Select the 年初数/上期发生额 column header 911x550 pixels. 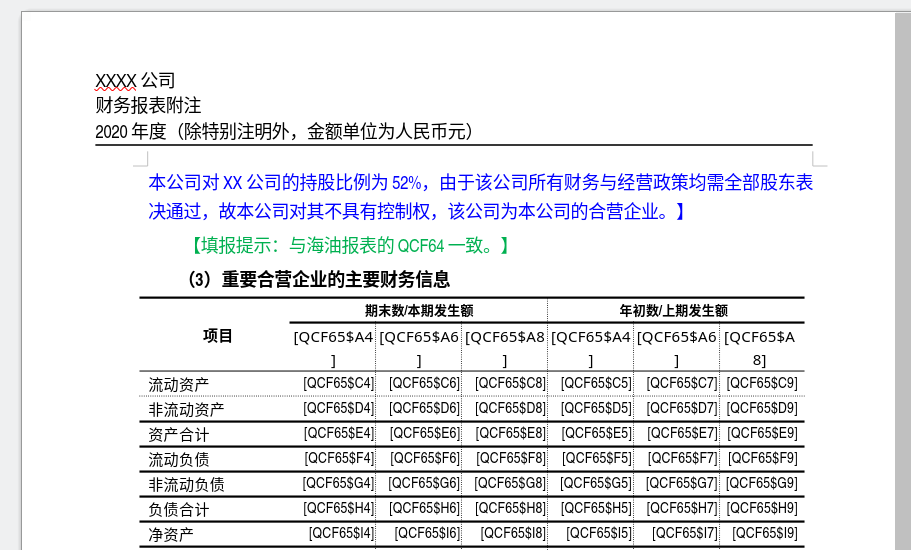[674, 311]
